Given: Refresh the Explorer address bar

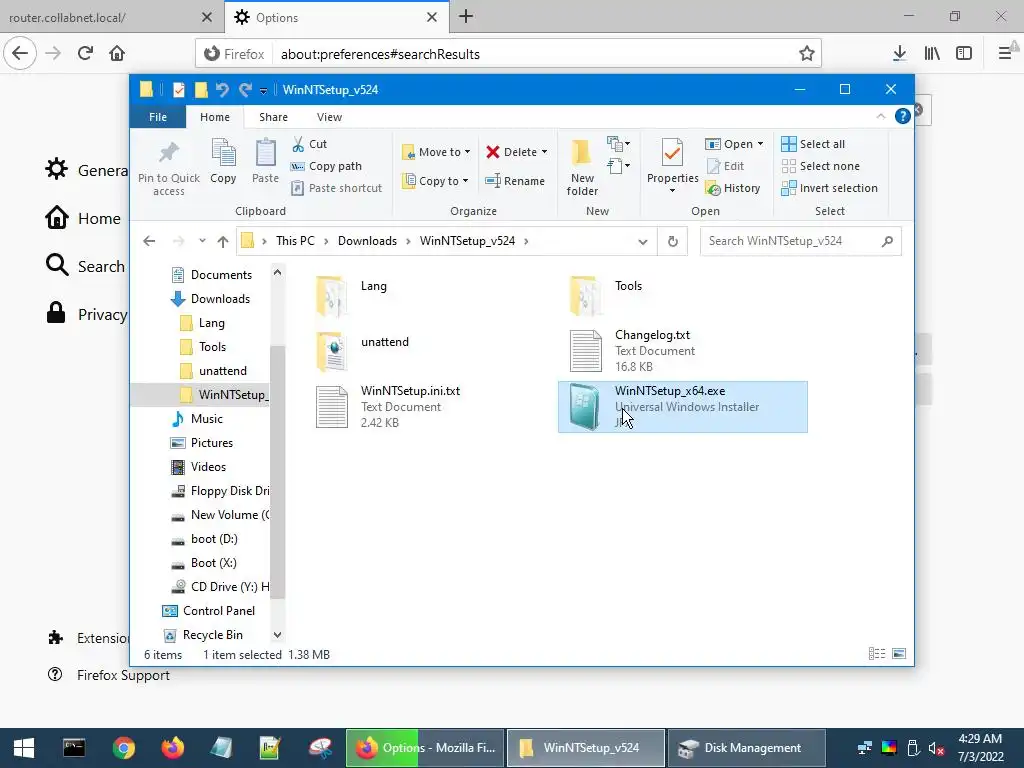Looking at the screenshot, I should (x=673, y=241).
